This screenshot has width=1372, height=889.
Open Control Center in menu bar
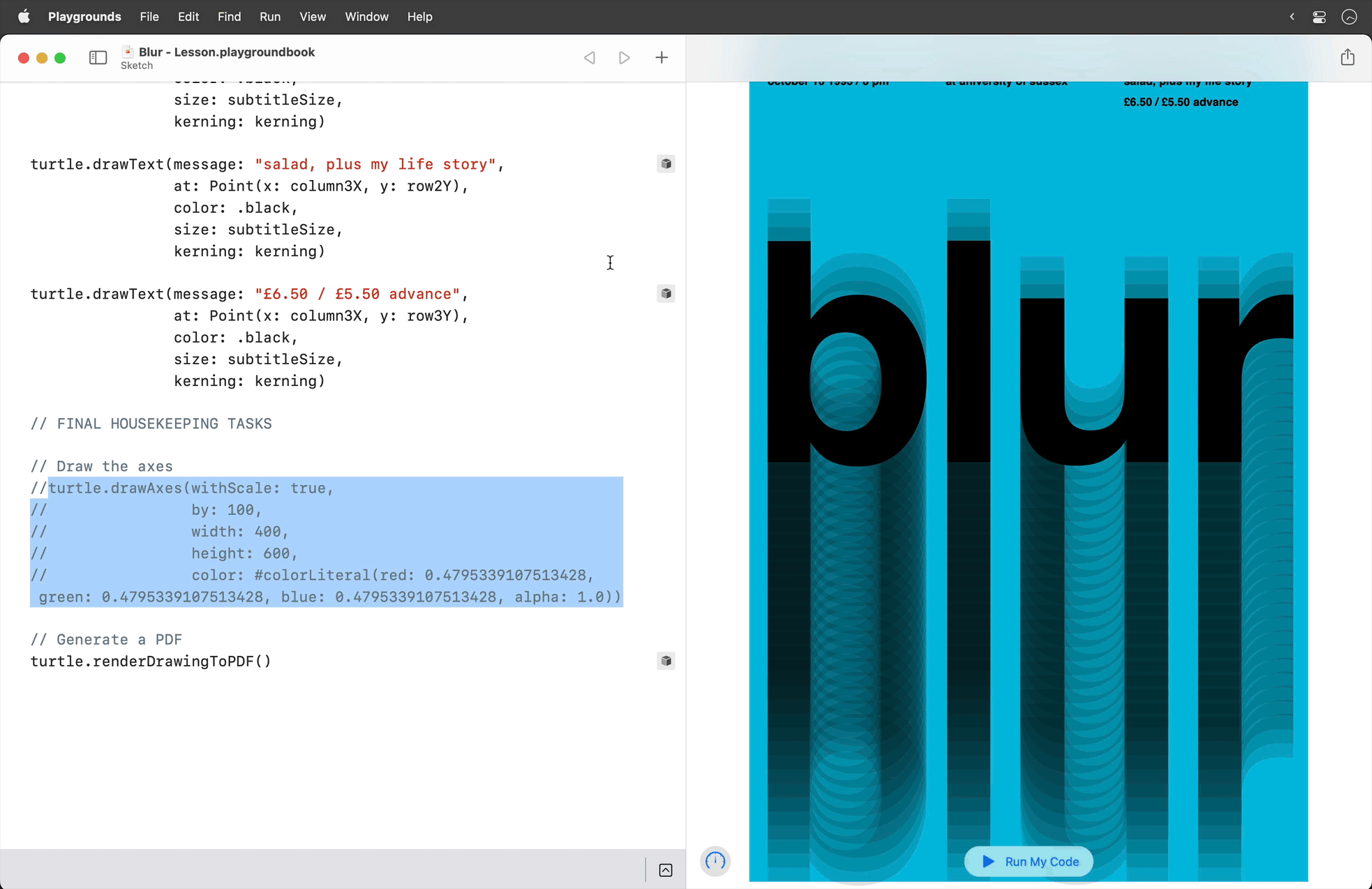click(1319, 17)
